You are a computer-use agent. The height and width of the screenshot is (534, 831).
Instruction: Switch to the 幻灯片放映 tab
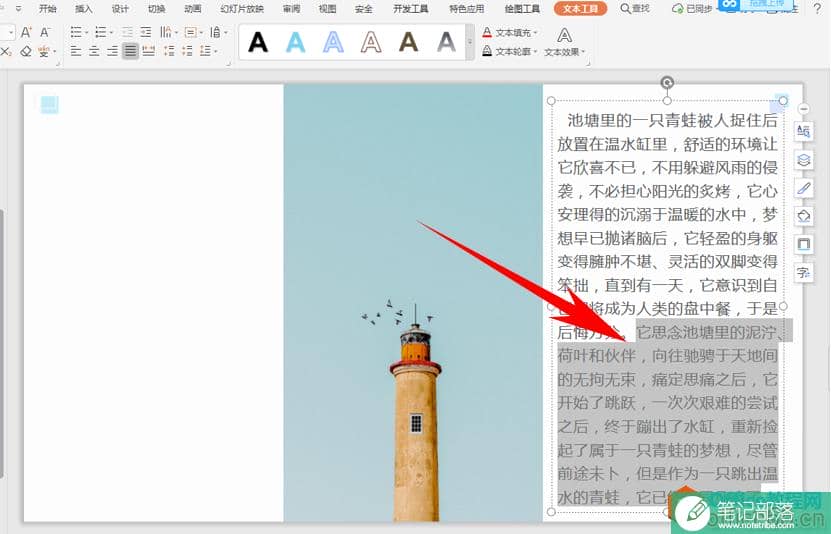coord(242,9)
